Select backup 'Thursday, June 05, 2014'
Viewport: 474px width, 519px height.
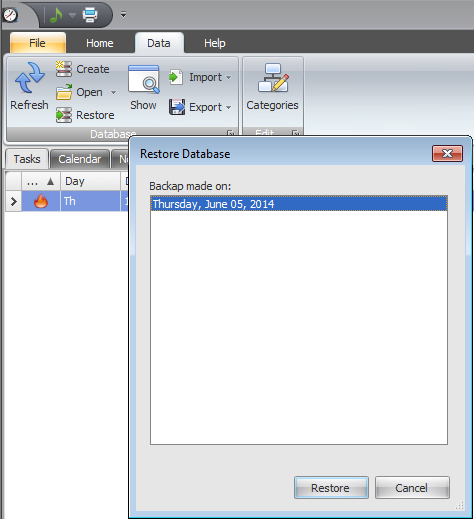(x=299, y=204)
